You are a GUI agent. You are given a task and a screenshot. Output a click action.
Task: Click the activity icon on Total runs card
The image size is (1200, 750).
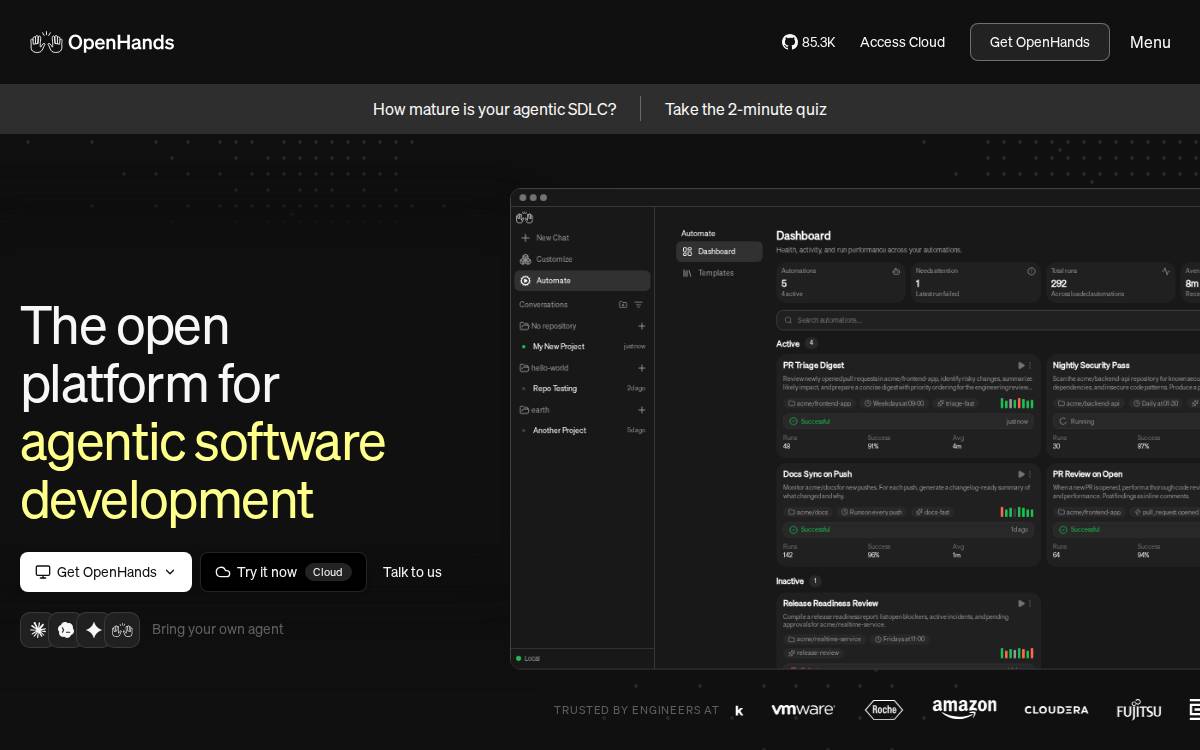[1166, 271]
